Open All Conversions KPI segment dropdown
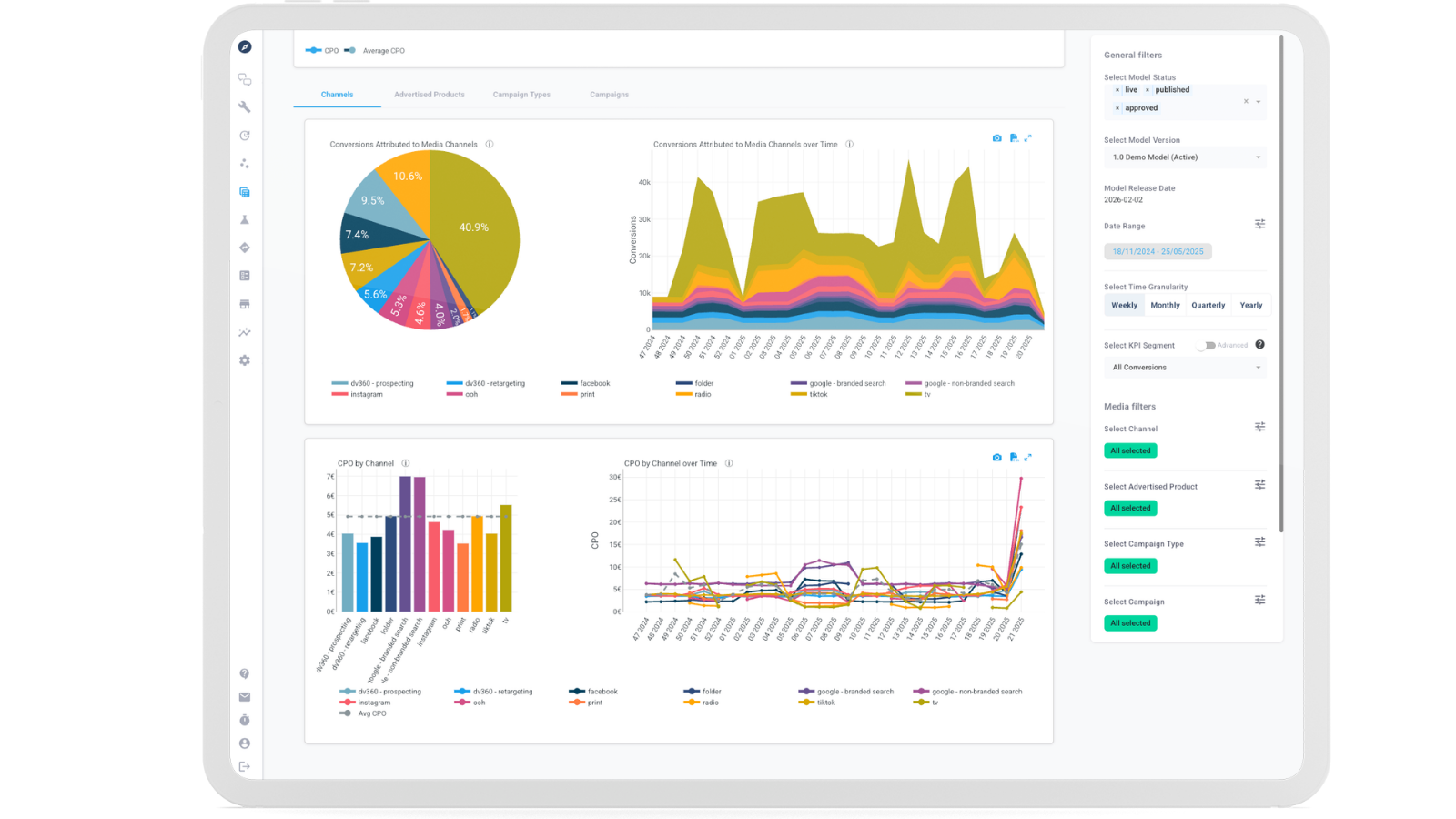This screenshot has height=819, width=1456. [1185, 368]
